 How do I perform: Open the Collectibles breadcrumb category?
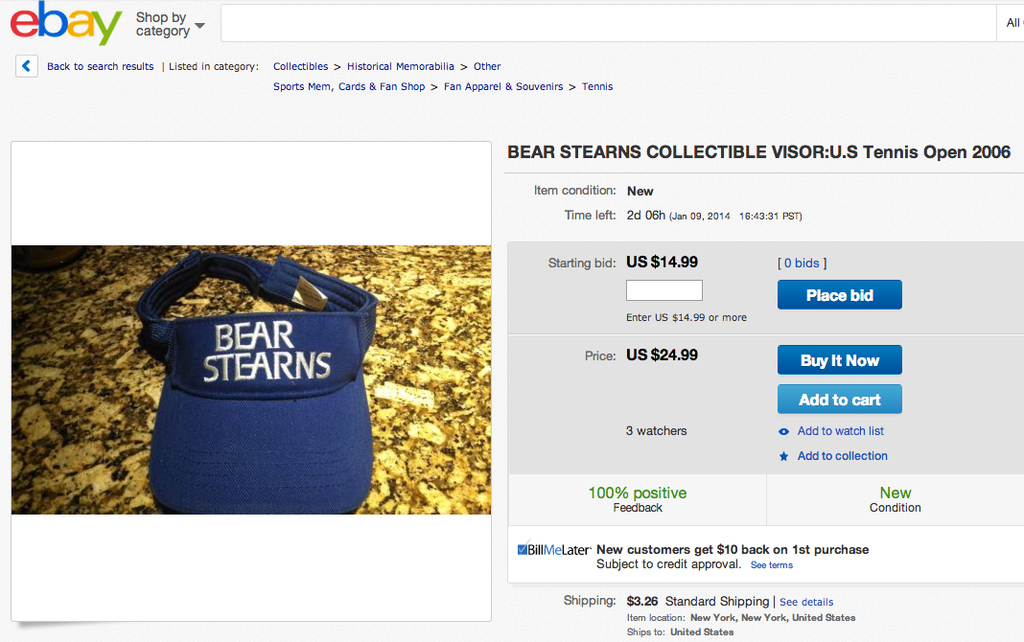coord(300,67)
